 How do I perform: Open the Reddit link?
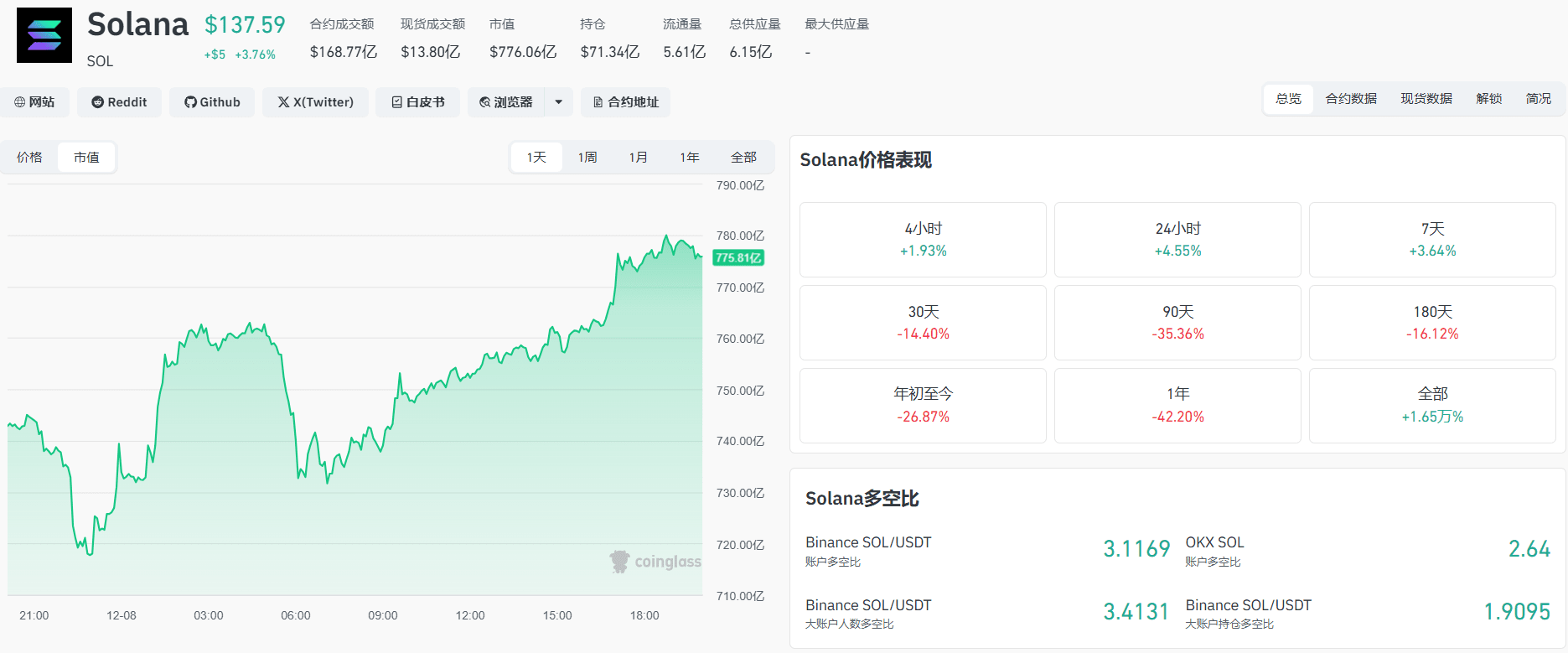[x=119, y=102]
